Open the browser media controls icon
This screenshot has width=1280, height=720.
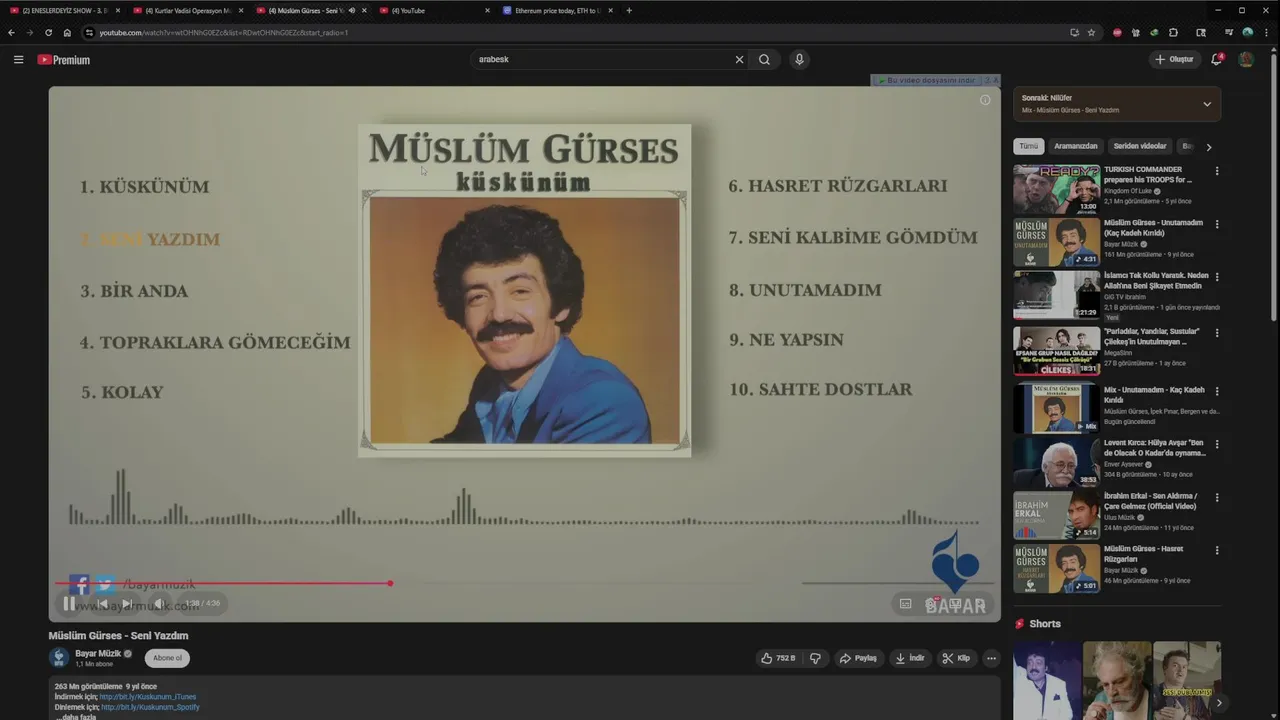click(x=1228, y=32)
